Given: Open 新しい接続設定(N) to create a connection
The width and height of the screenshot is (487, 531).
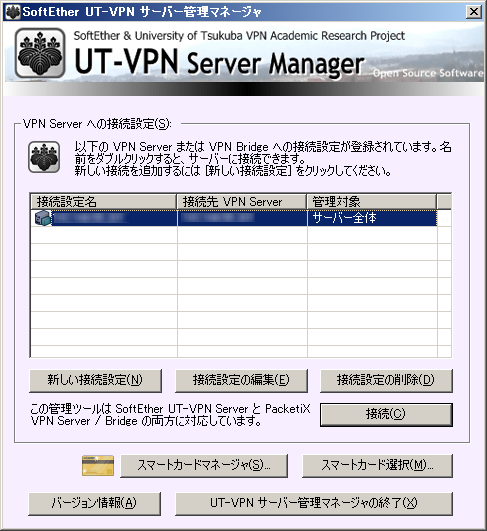Looking at the screenshot, I should click(x=95, y=381).
